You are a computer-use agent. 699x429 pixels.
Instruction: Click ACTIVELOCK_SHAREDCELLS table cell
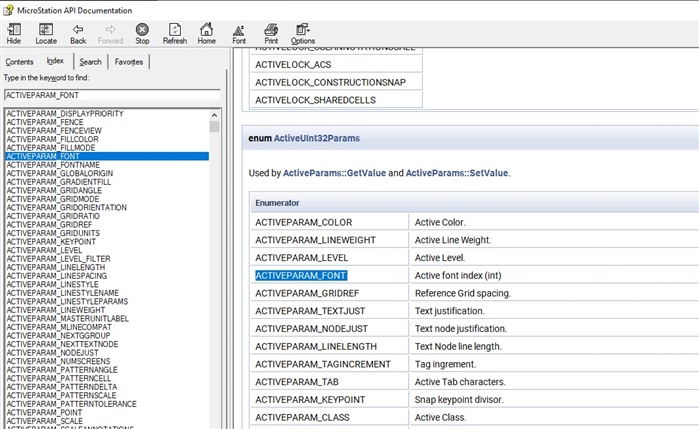pos(337,100)
